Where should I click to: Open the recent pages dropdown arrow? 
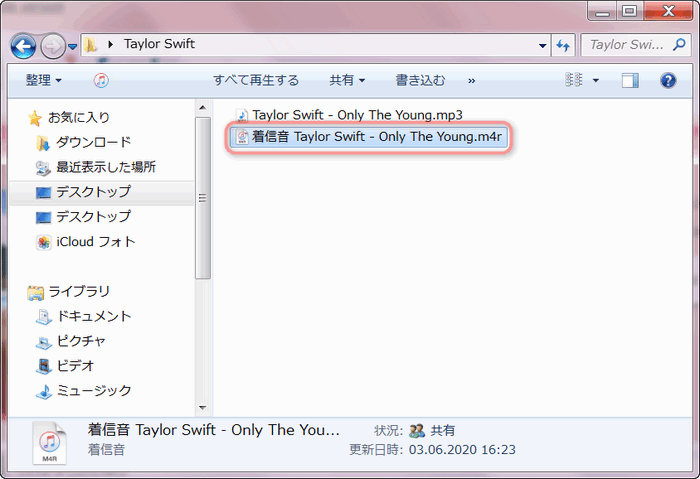[72, 46]
